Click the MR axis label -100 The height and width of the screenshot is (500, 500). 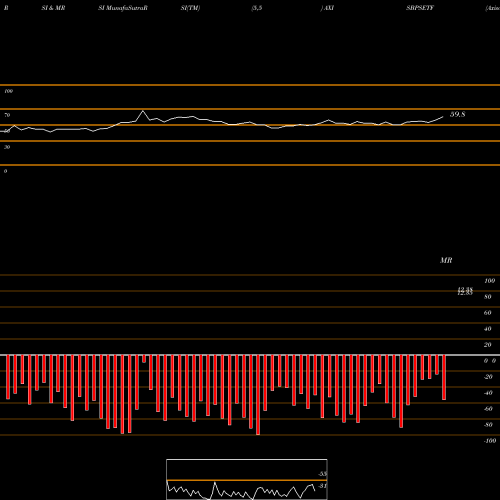tap(489, 441)
